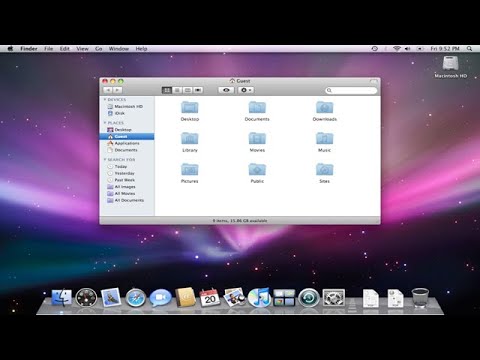Open the Trash in the Dock

[420, 297]
